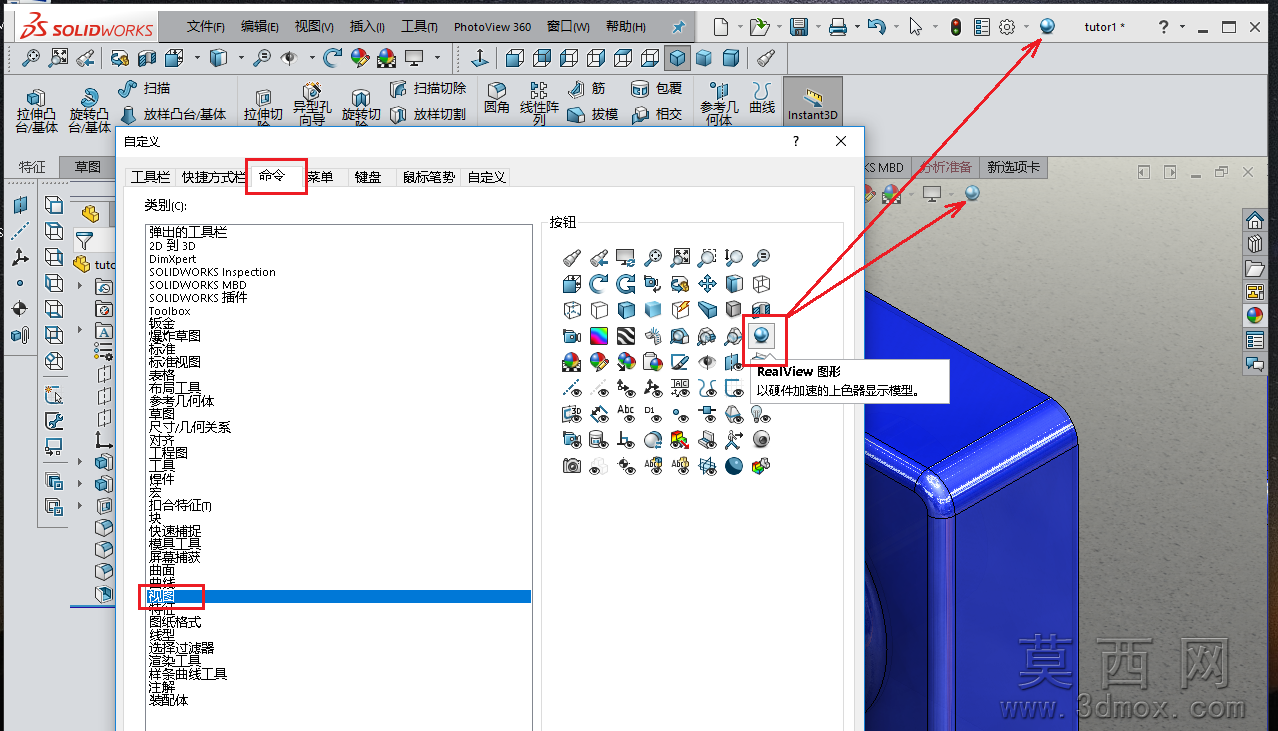Select the Zoom to Fit command icon
The height and width of the screenshot is (731, 1278).
coord(680,256)
